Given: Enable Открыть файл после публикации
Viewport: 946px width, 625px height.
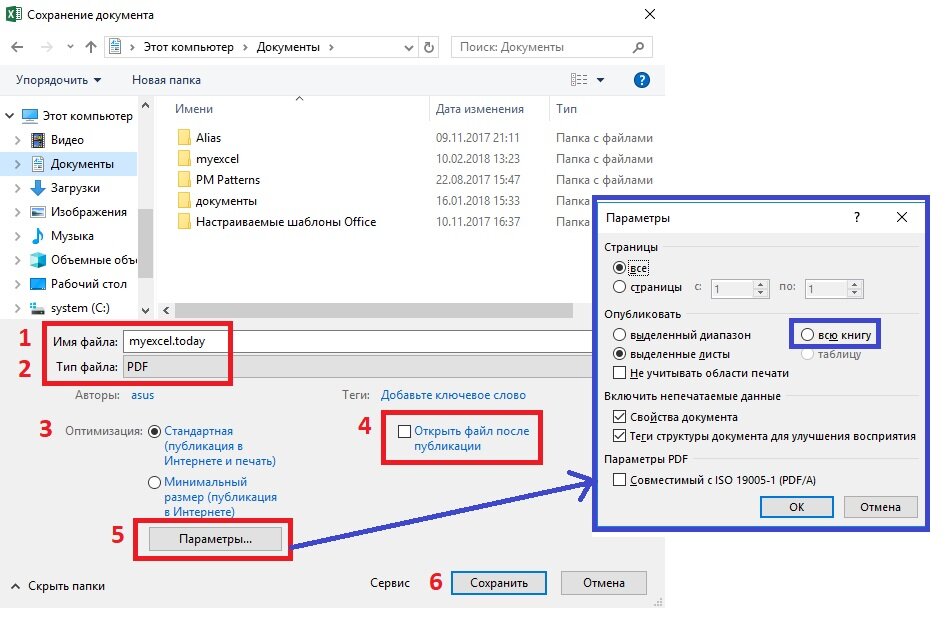Looking at the screenshot, I should [404, 431].
